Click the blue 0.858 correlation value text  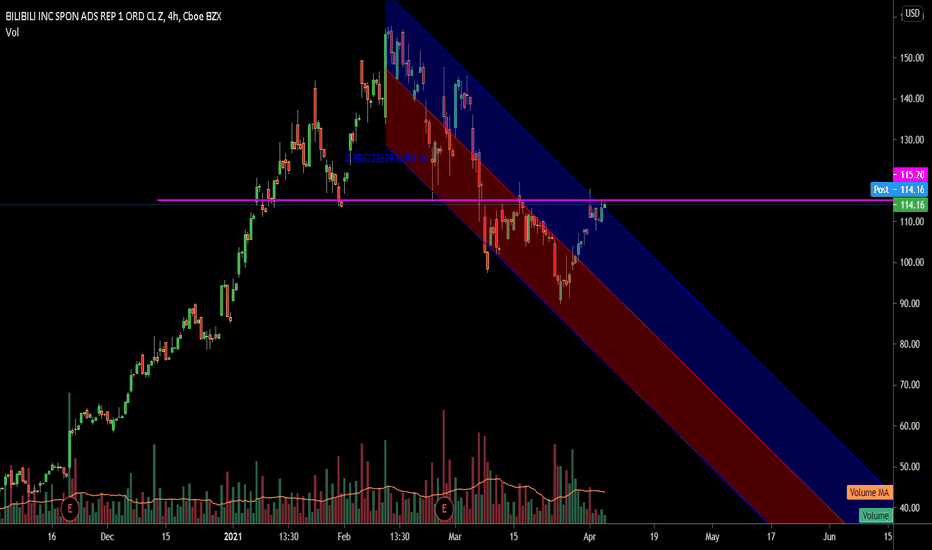[385, 158]
